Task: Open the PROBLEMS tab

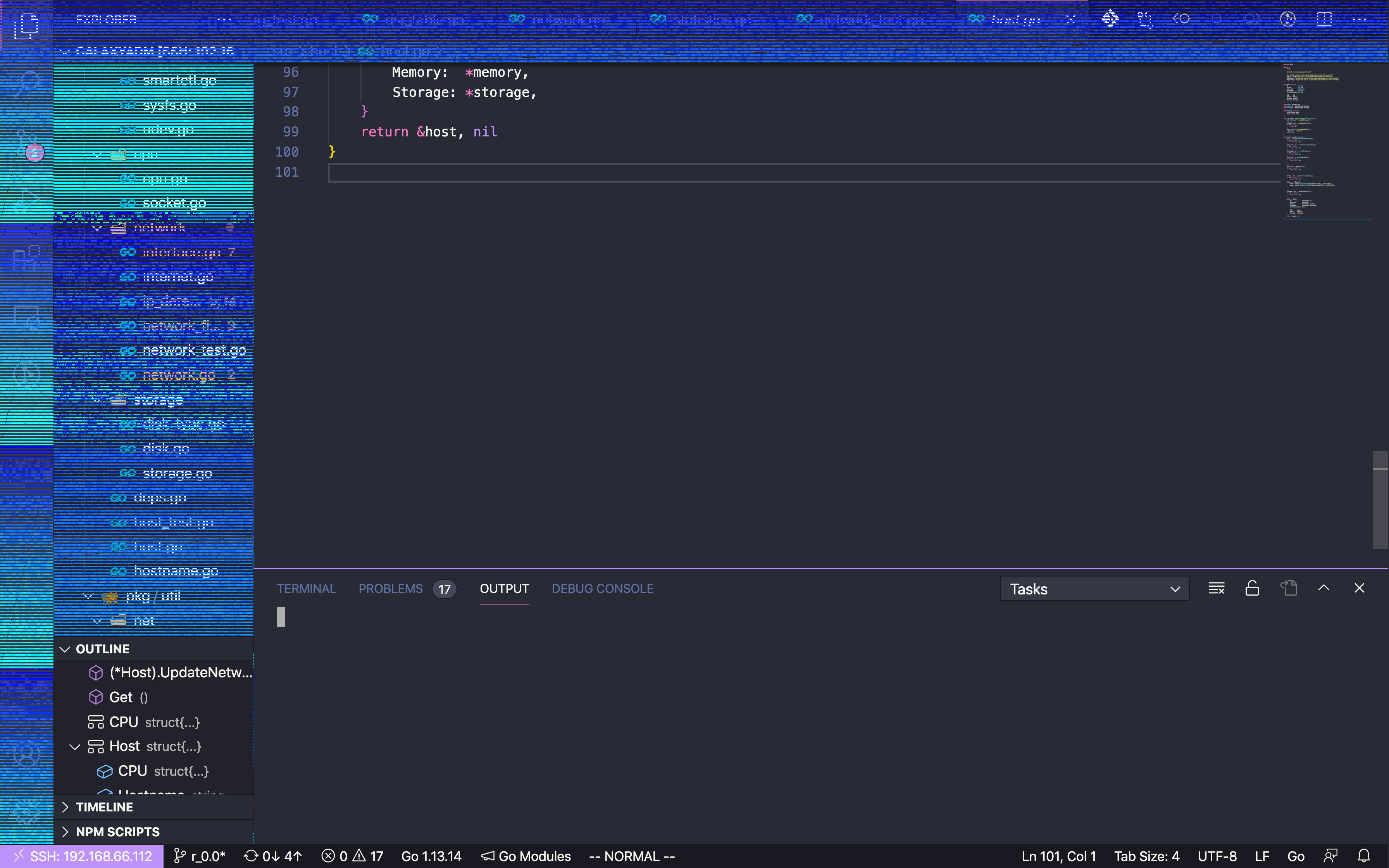Action: (x=390, y=589)
